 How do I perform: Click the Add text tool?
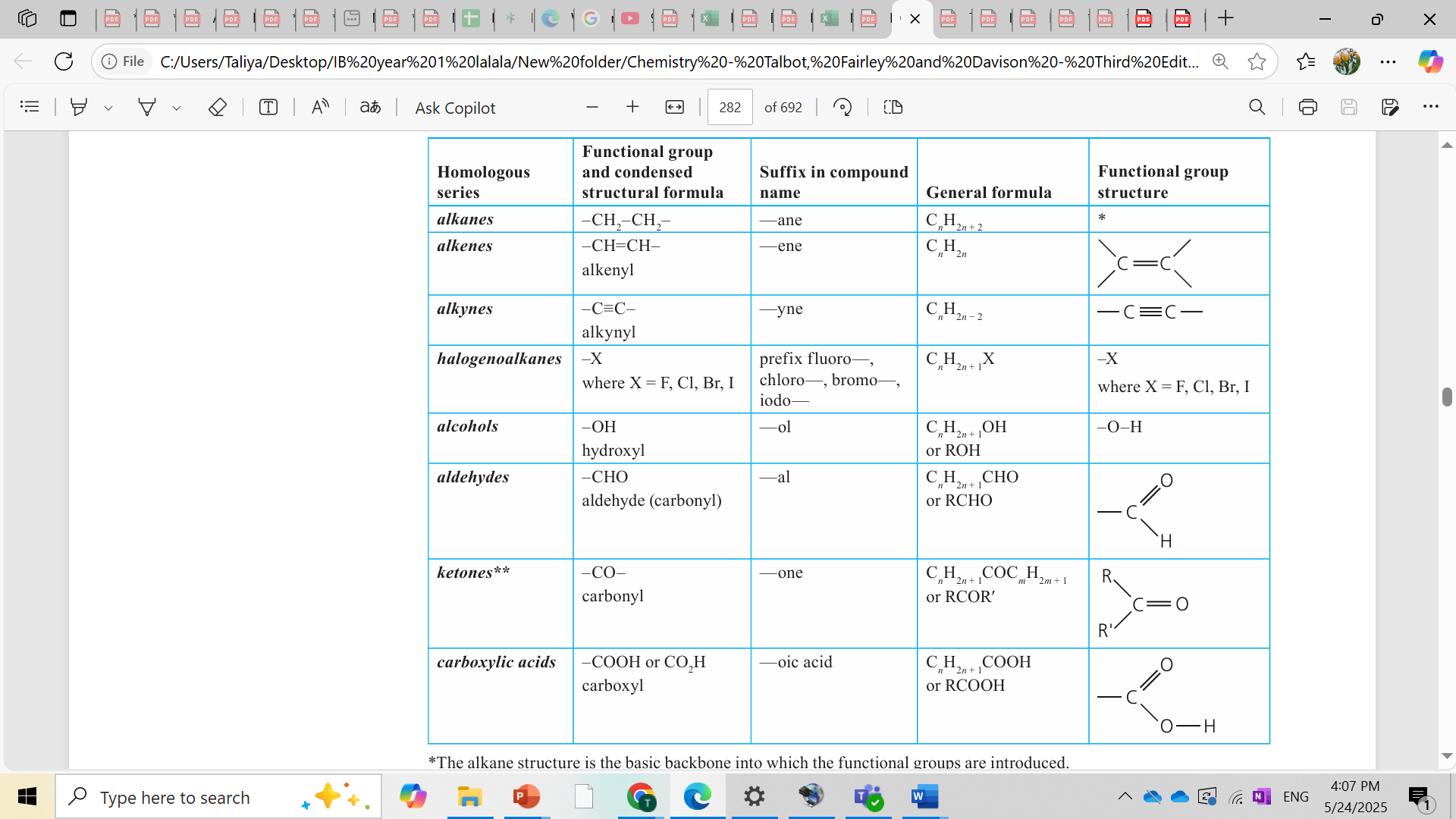(268, 107)
